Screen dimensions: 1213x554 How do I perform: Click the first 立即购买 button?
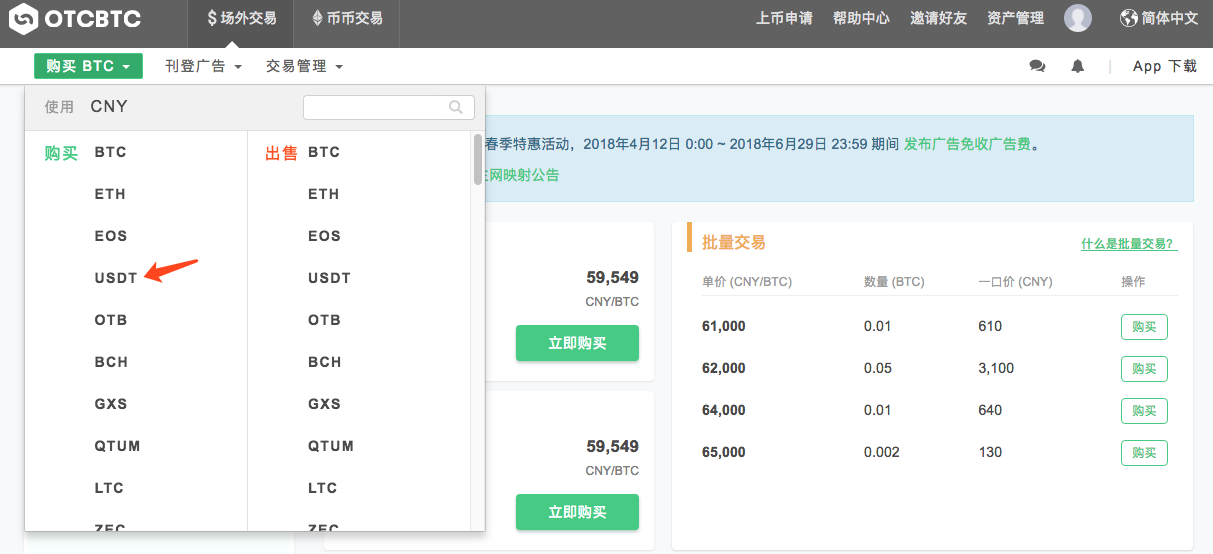pos(577,343)
